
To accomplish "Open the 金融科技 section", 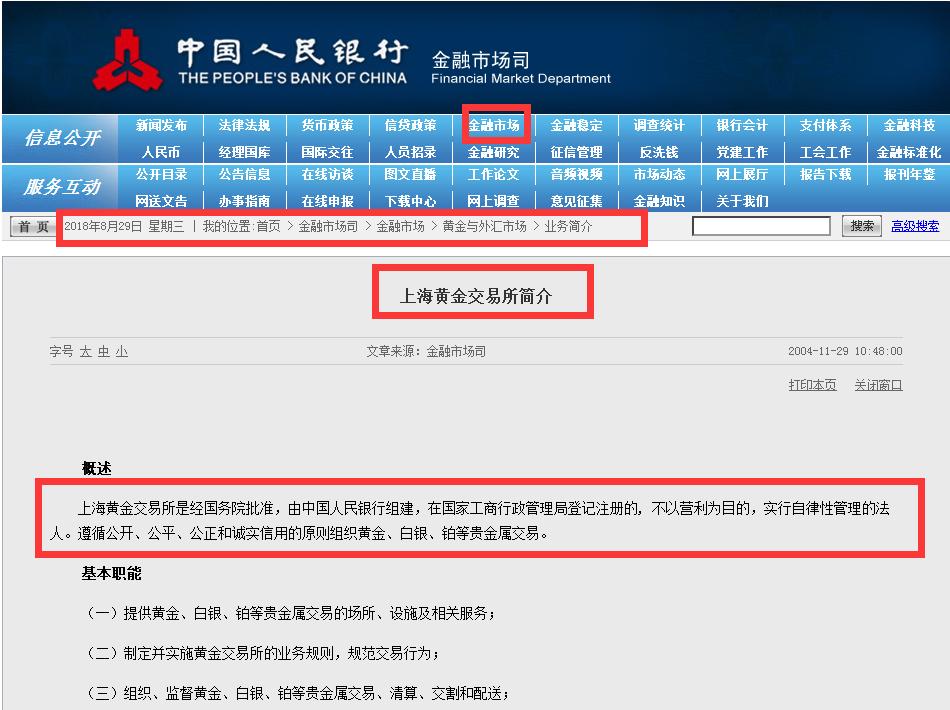I will tap(912, 125).
